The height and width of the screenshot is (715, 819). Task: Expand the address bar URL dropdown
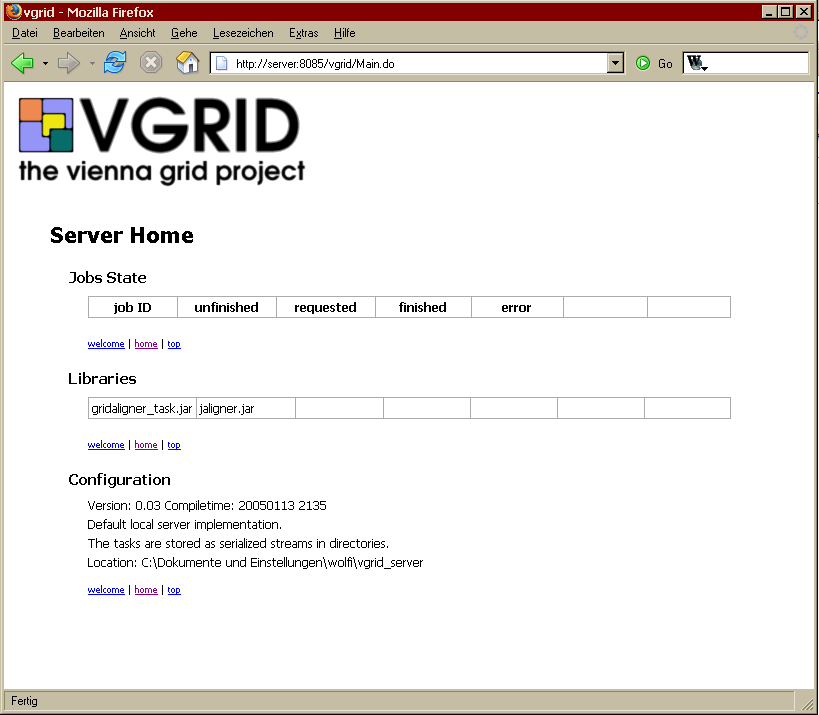point(615,64)
